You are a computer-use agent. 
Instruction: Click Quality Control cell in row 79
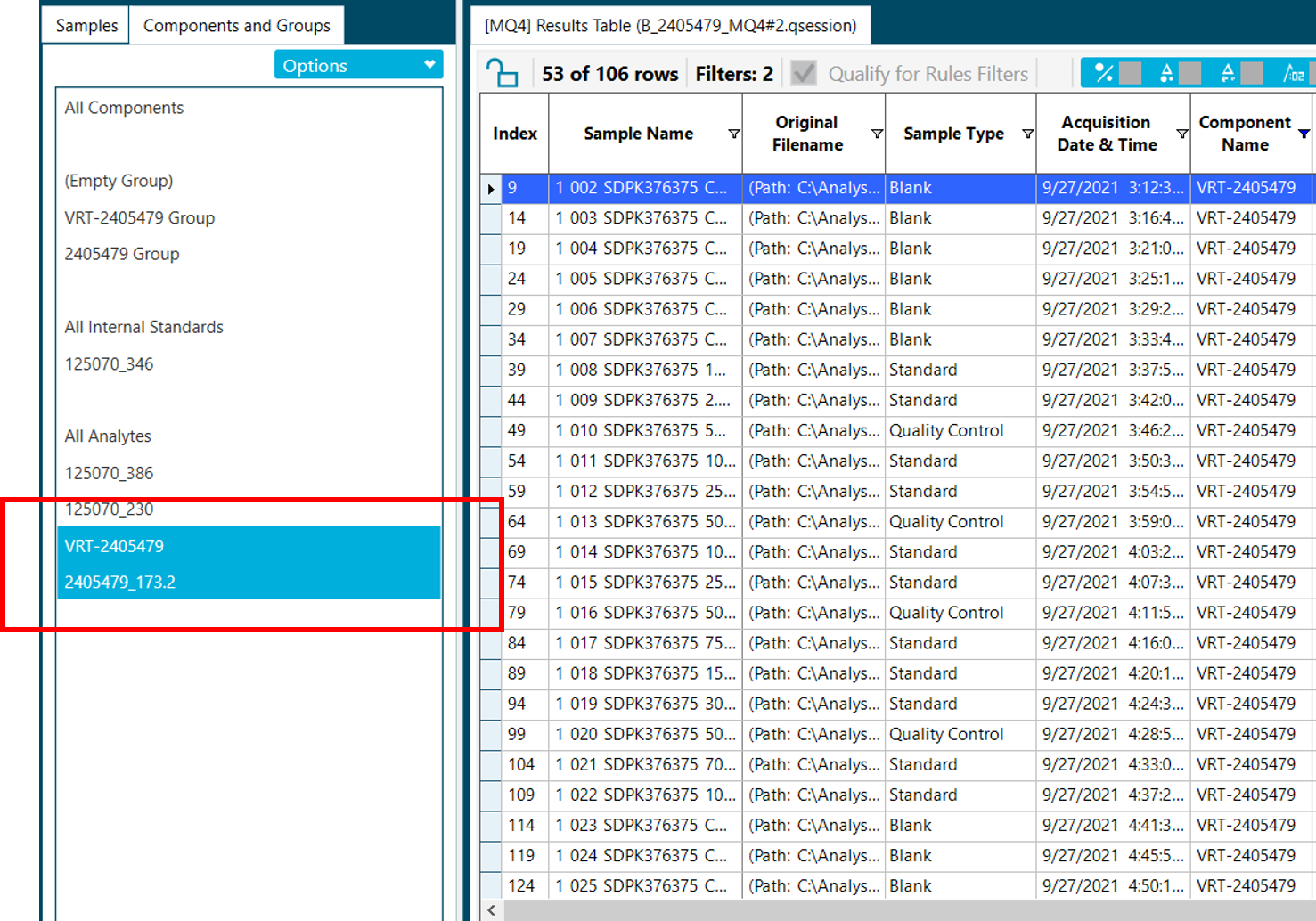pos(960,613)
